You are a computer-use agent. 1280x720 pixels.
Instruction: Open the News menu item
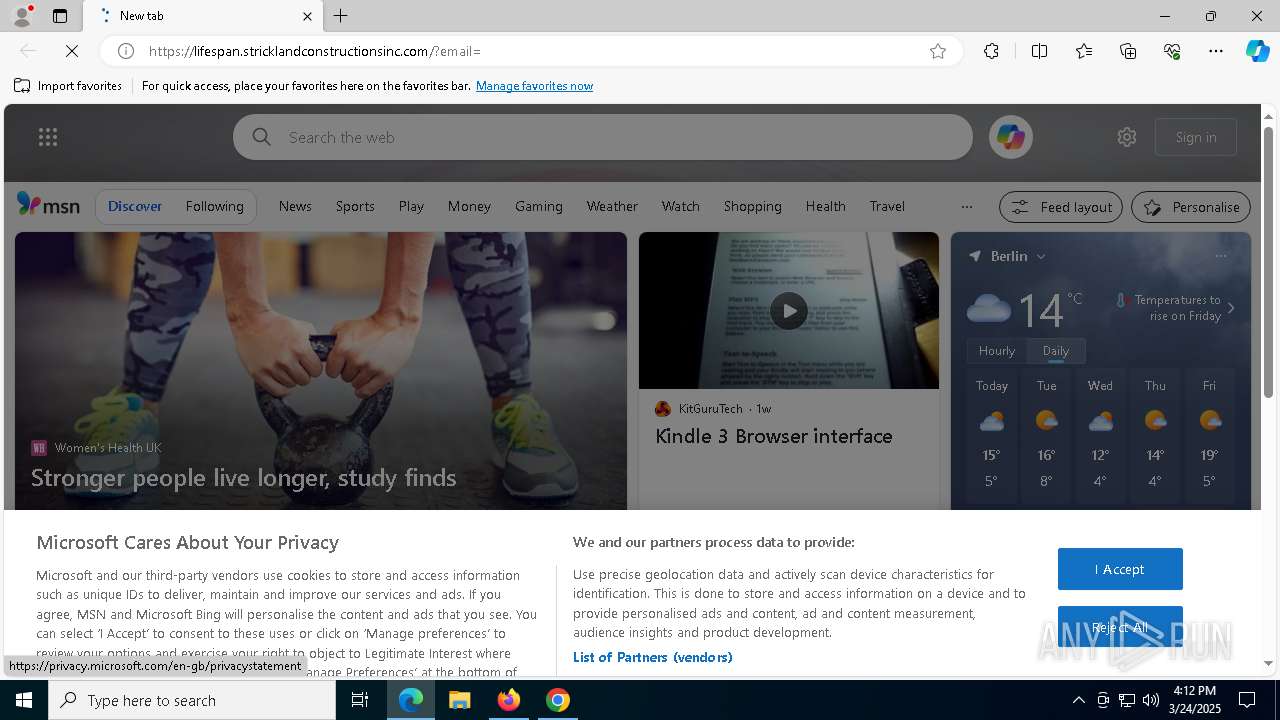tap(295, 206)
